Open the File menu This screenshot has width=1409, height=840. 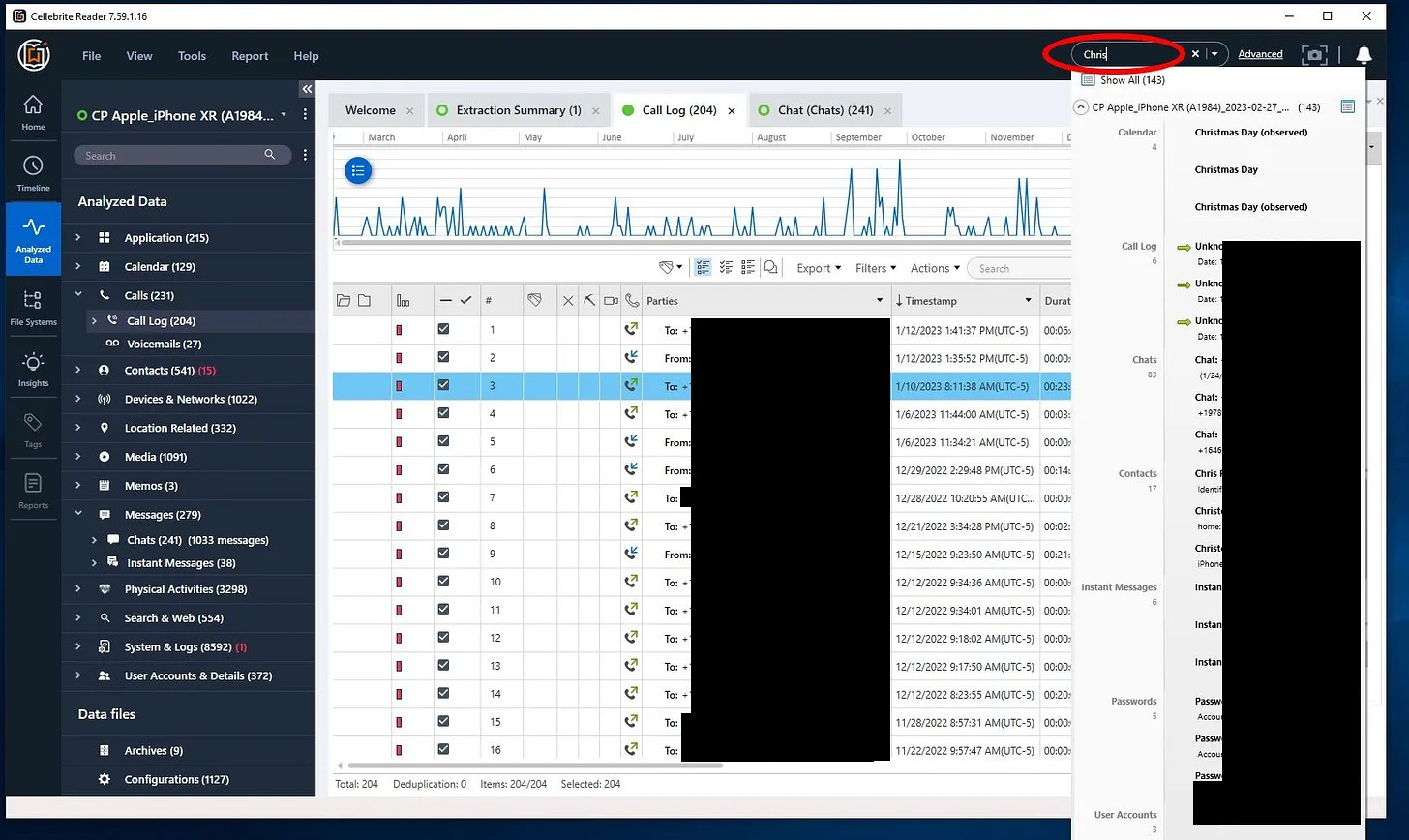(x=92, y=56)
